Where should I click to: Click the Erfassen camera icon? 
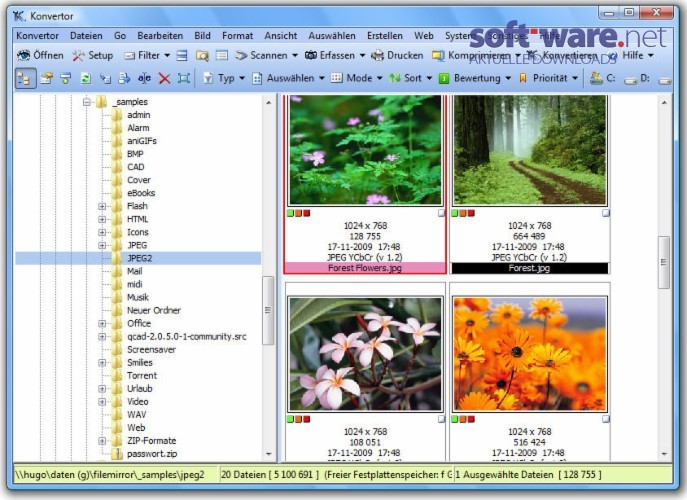pos(311,56)
